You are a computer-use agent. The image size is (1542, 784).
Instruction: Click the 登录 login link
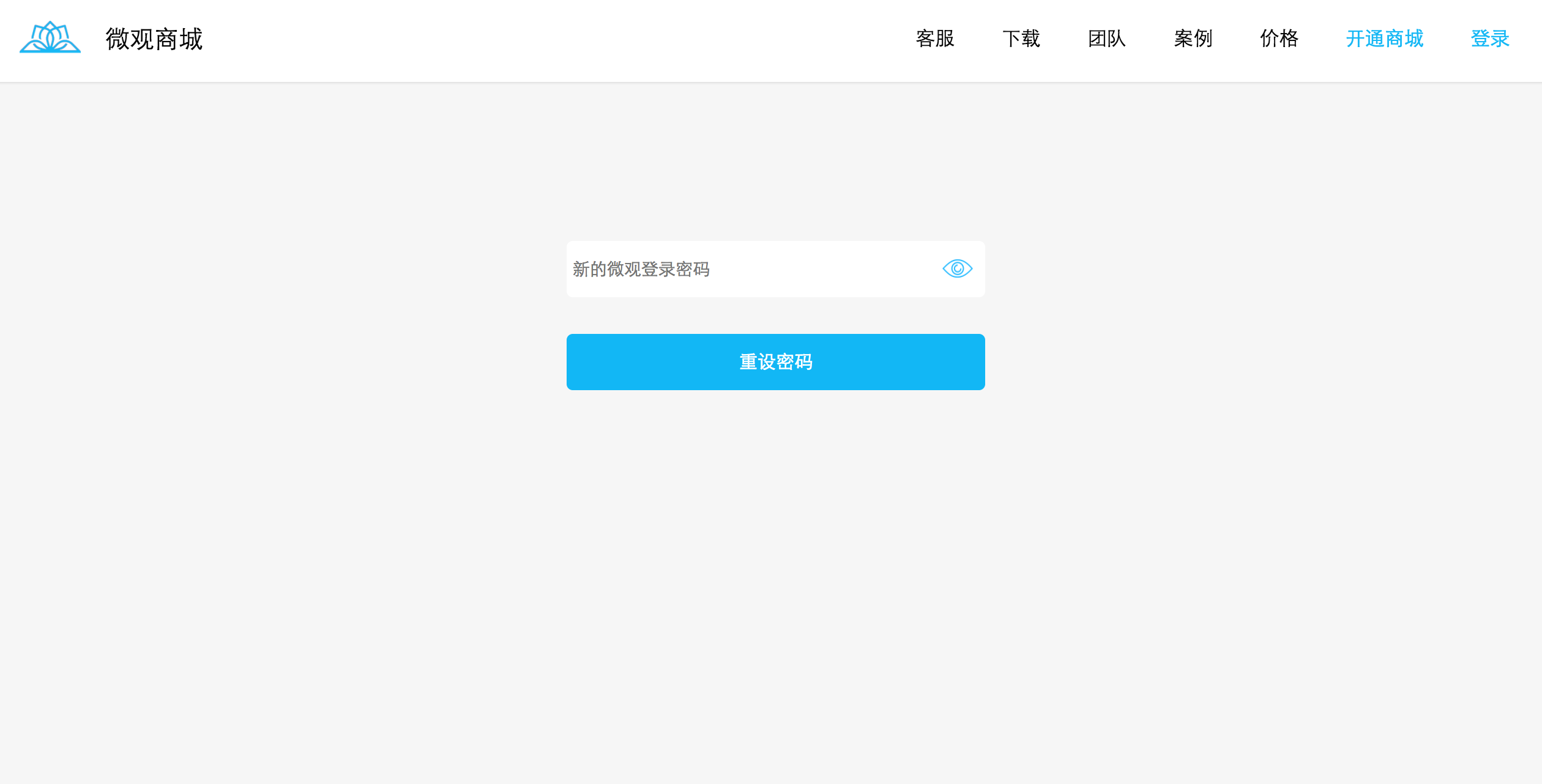[1490, 39]
